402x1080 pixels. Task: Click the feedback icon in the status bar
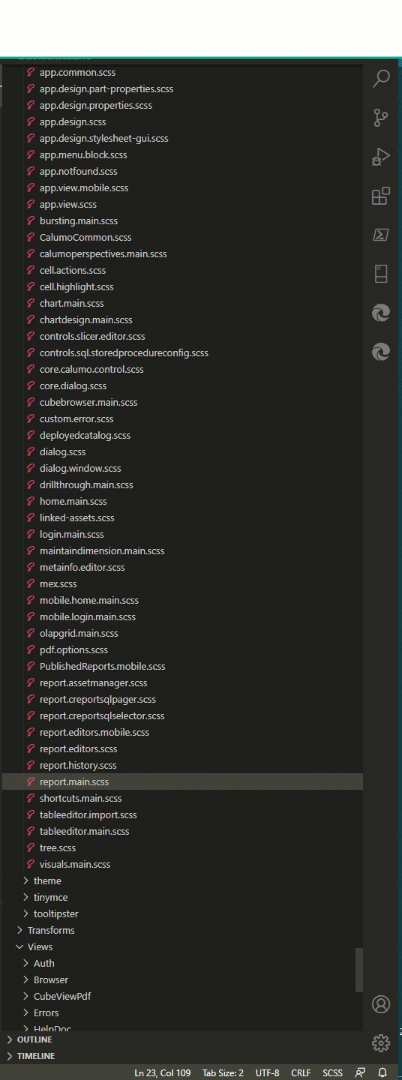click(360, 1072)
